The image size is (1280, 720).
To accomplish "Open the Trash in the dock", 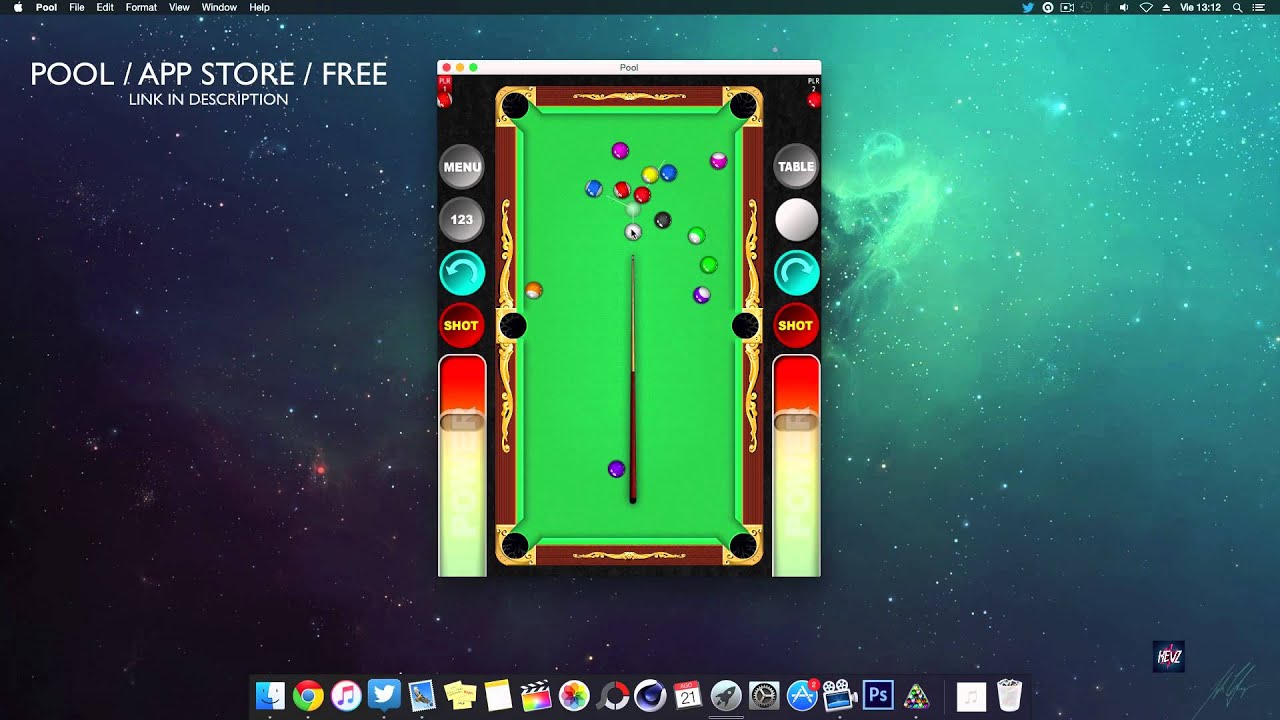I will tap(1009, 695).
